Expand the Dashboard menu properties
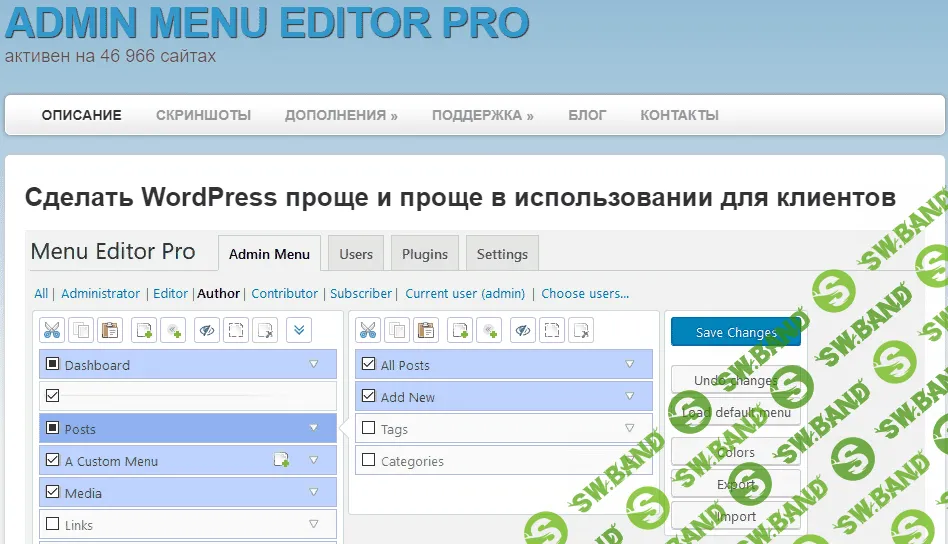 click(x=313, y=364)
